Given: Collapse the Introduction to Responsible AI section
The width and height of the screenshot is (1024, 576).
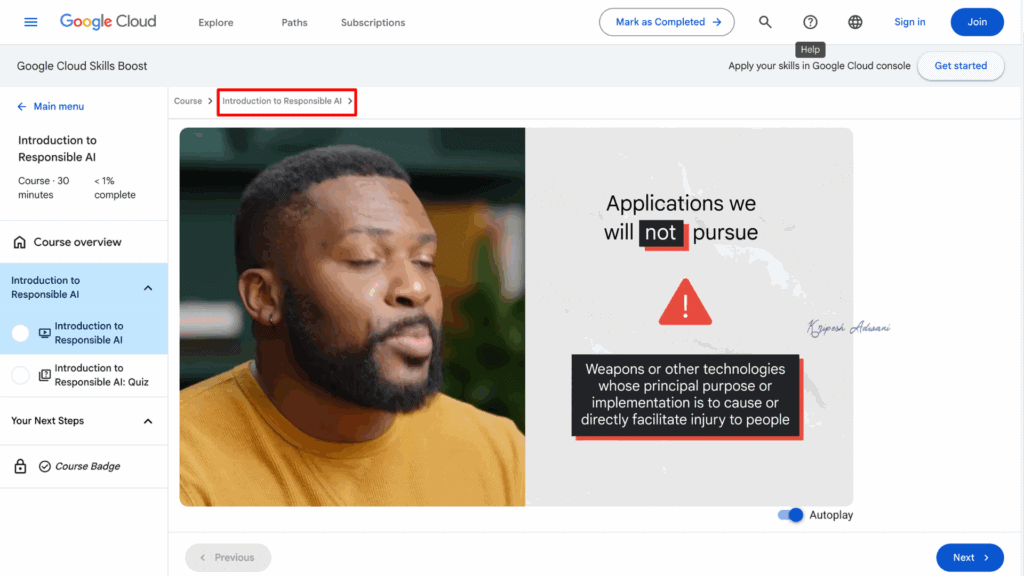Looking at the screenshot, I should tap(148, 287).
